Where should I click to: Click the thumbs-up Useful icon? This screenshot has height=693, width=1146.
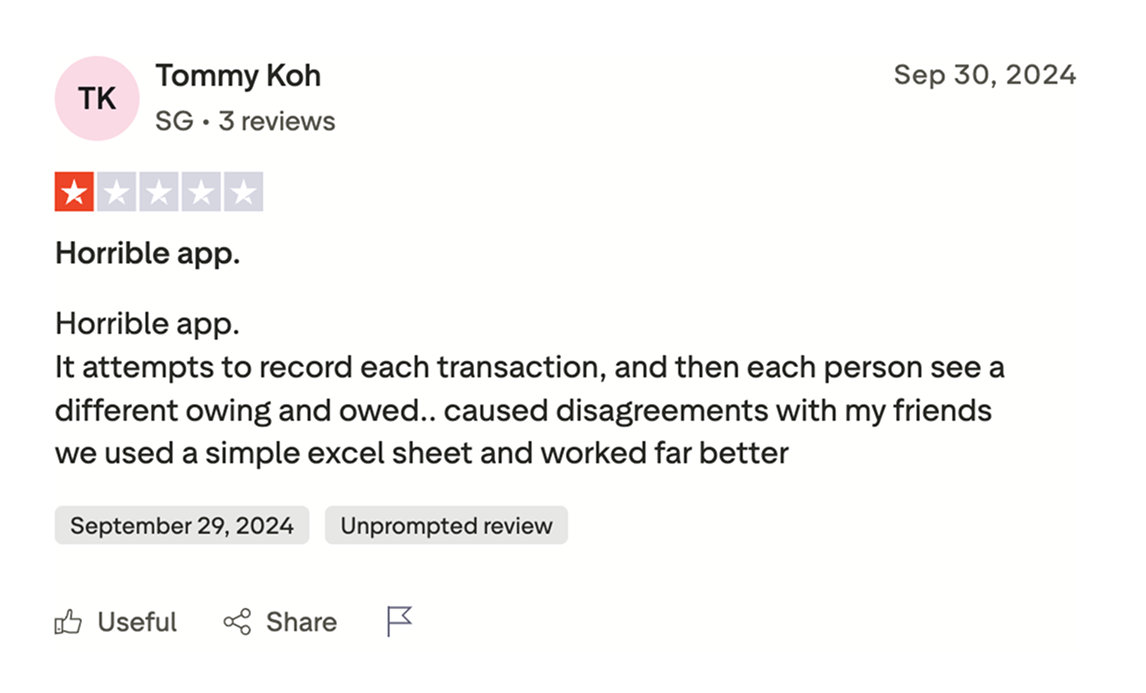point(68,623)
